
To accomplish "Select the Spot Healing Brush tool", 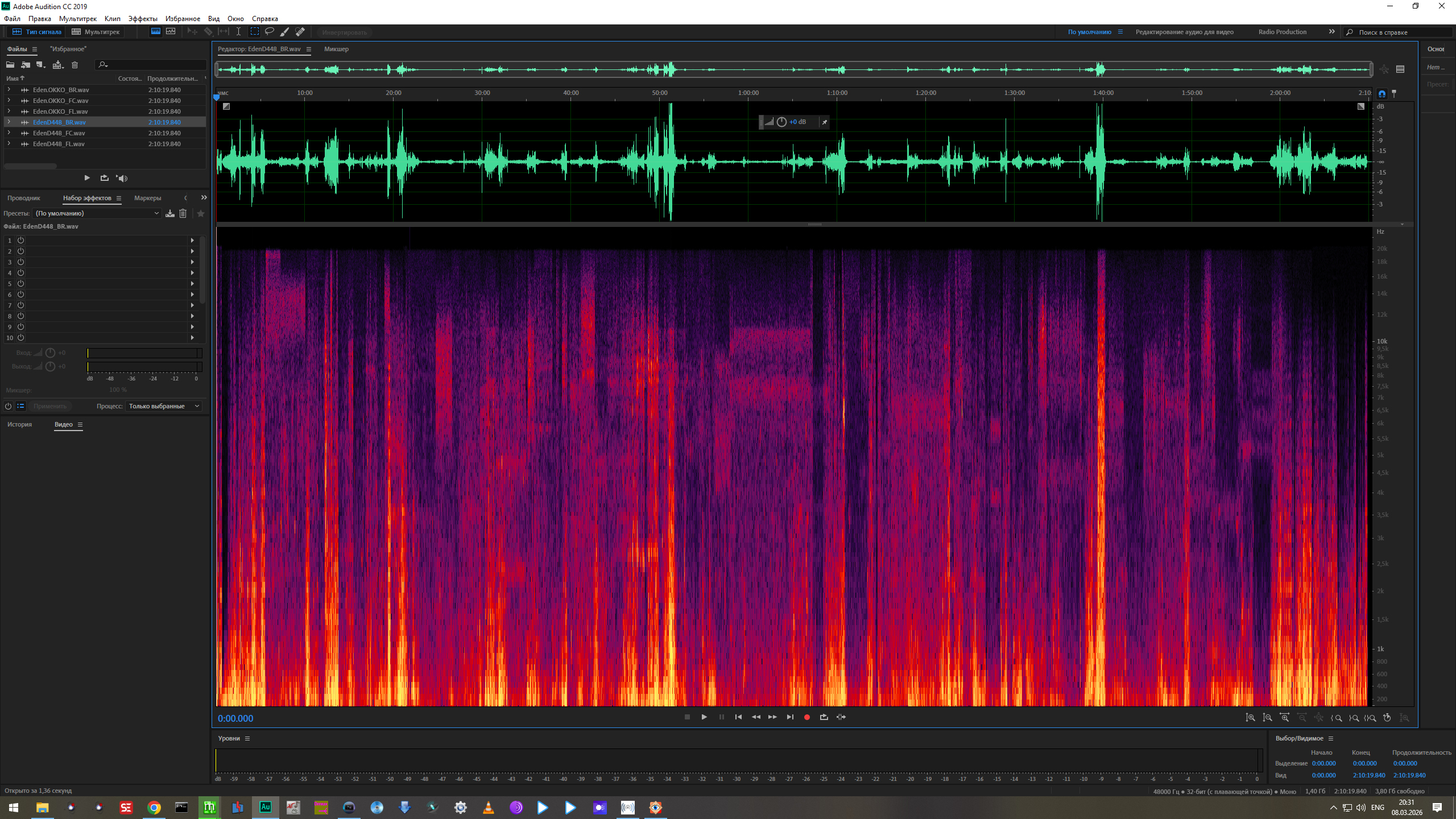I will coord(300,32).
